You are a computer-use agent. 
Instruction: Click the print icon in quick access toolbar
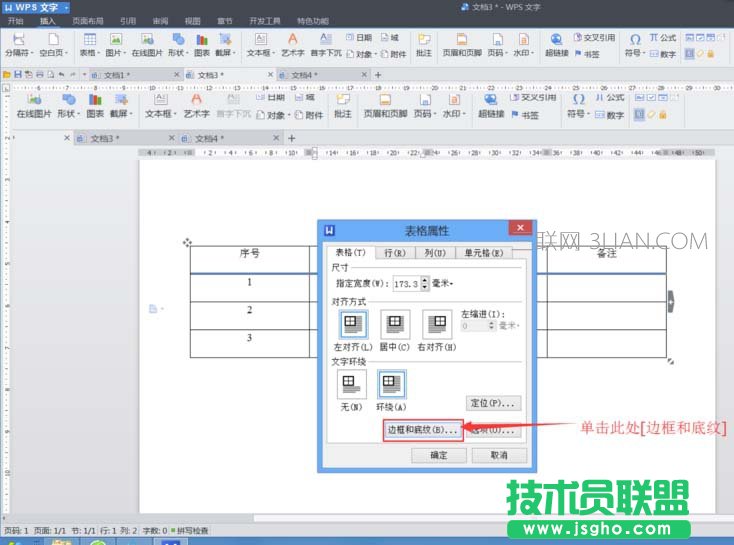click(40, 74)
